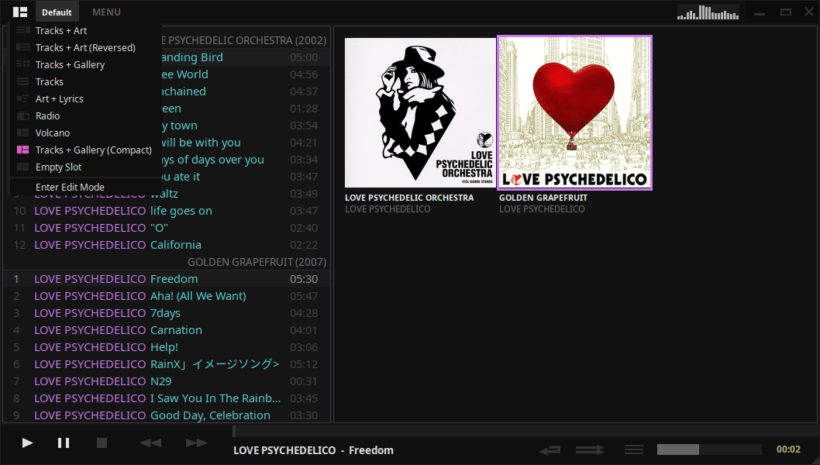820x465 pixels.
Task: Select track Good Day, Celebration
Action: 167,415
